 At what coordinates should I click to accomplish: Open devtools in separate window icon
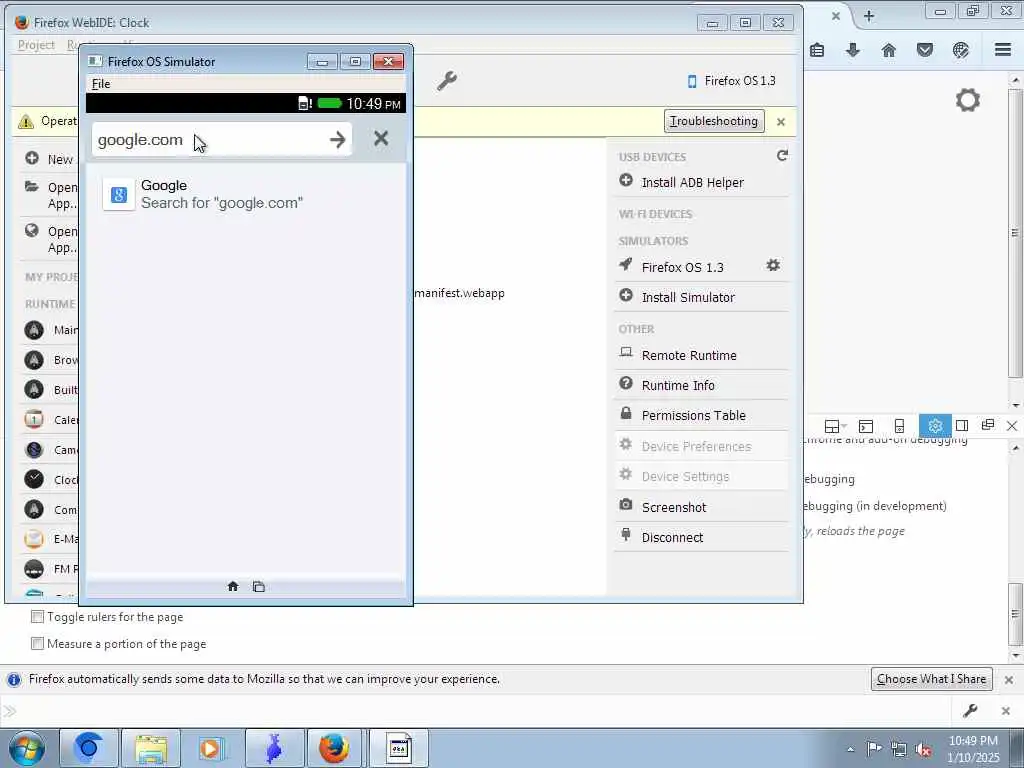[x=987, y=426]
